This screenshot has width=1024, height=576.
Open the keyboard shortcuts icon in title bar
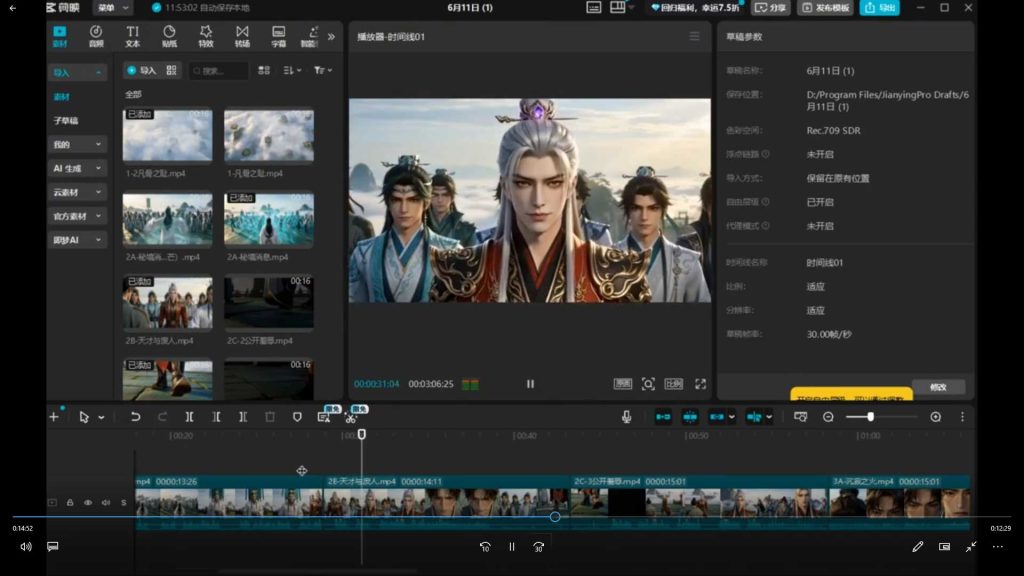593,8
